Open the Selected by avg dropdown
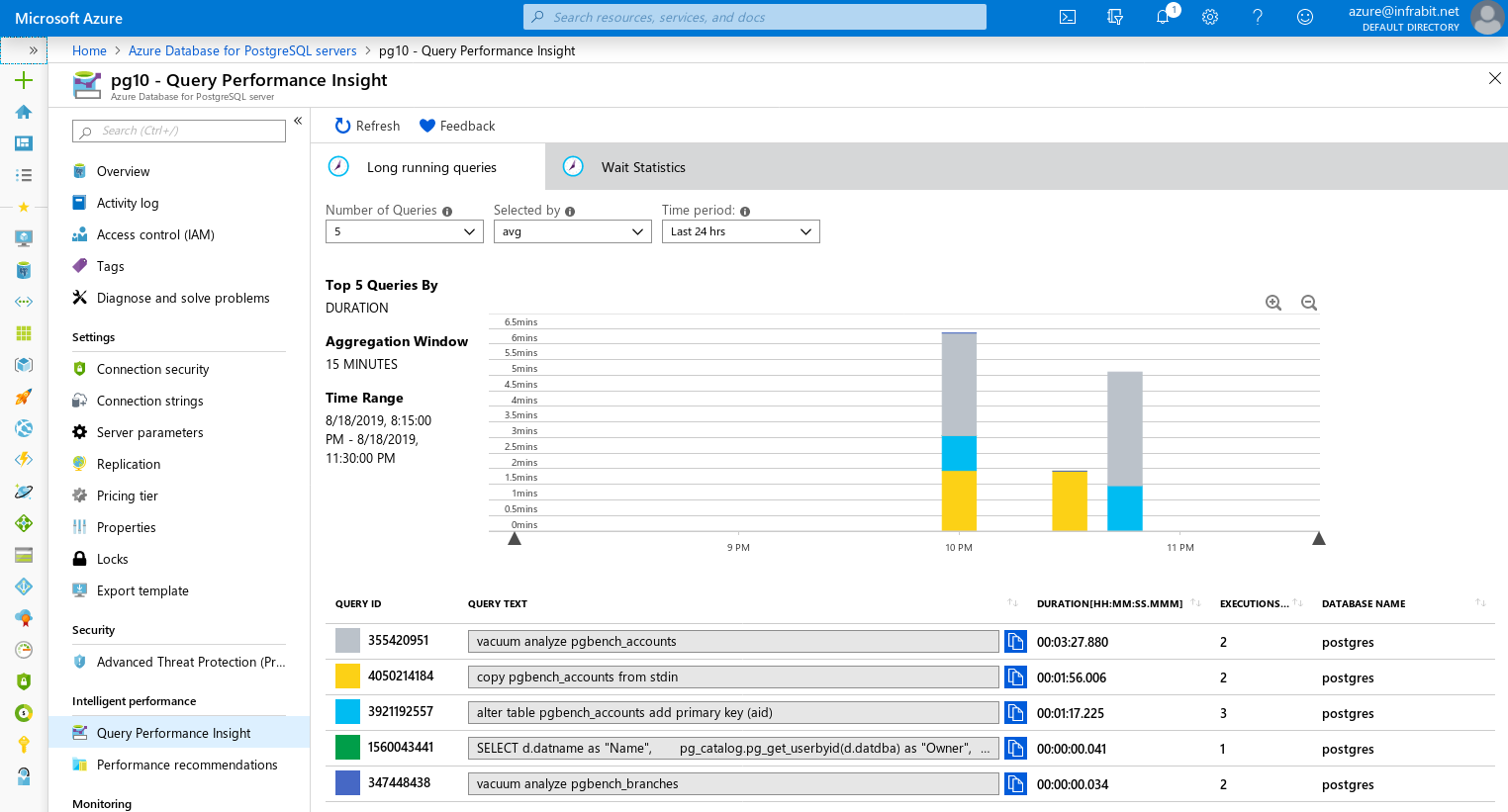Viewport: 1508px width, 812px height. pos(573,231)
